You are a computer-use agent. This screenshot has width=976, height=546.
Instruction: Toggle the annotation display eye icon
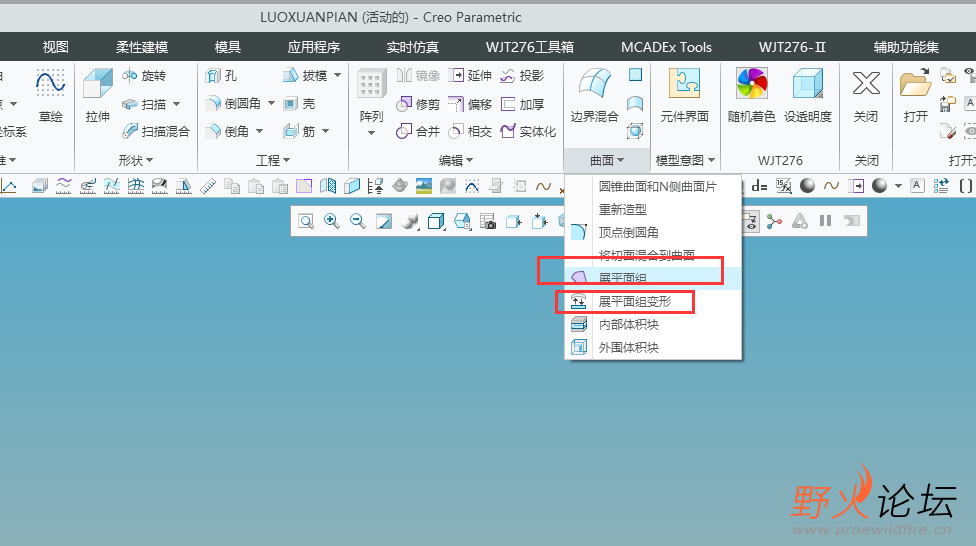coord(751,221)
